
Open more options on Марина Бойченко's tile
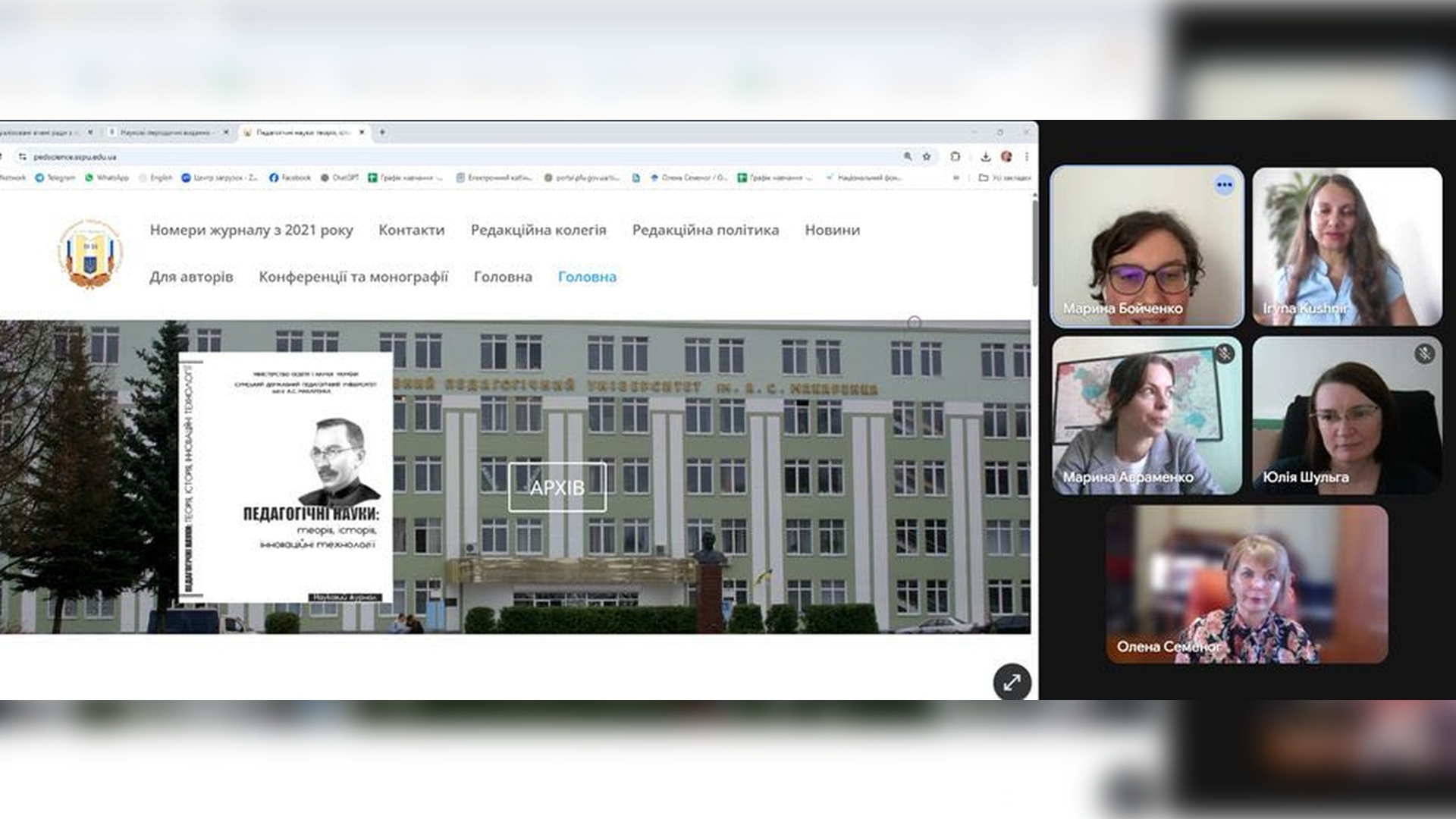tap(1224, 184)
